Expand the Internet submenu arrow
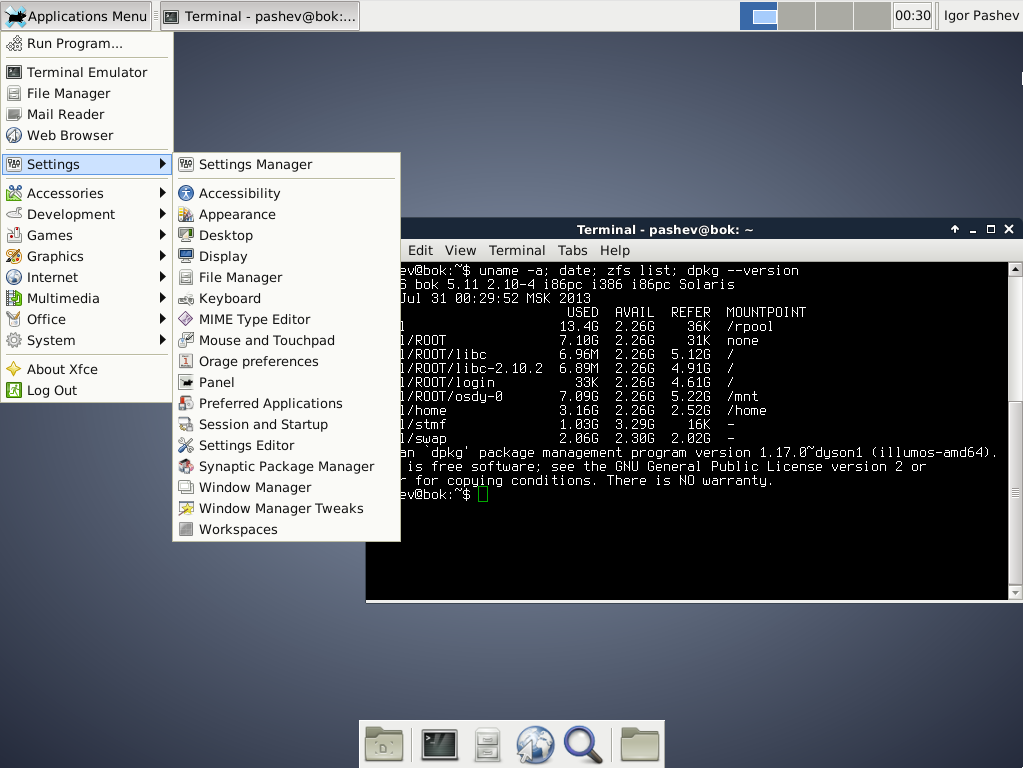Screen dimensions: 1023x768 pyautogui.click(x=162, y=277)
